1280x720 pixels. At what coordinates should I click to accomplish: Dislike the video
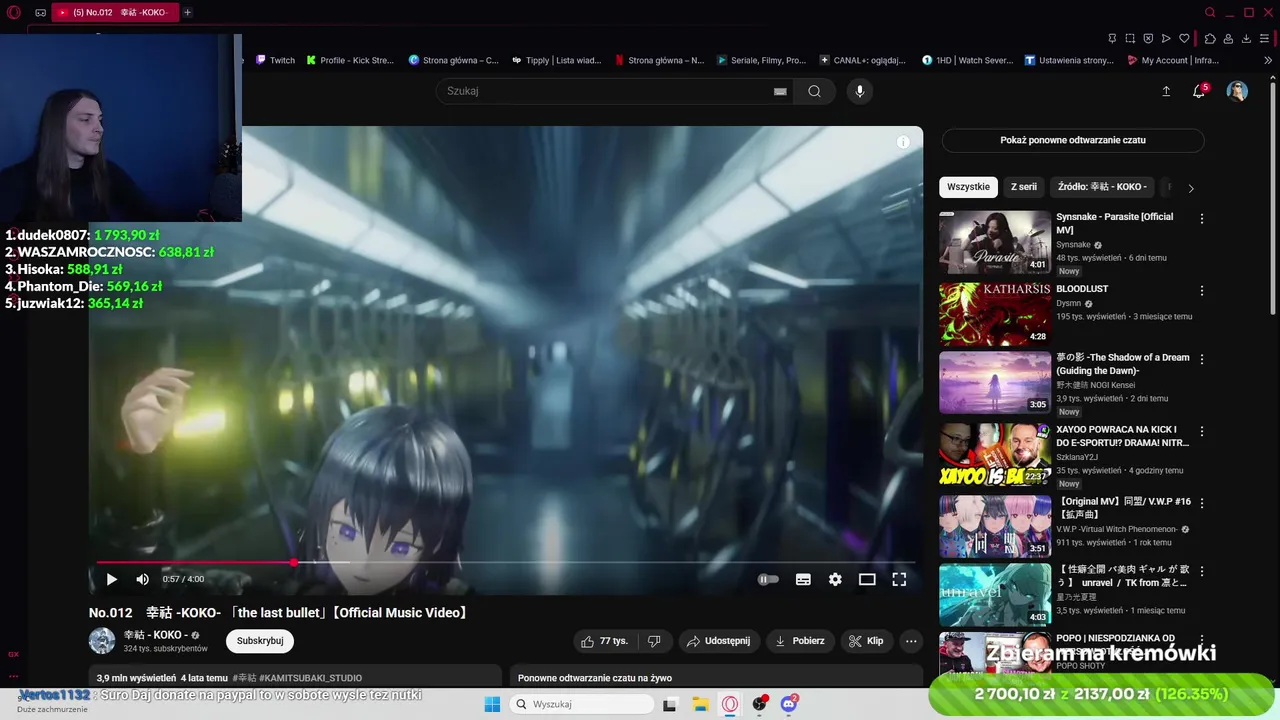(x=654, y=641)
